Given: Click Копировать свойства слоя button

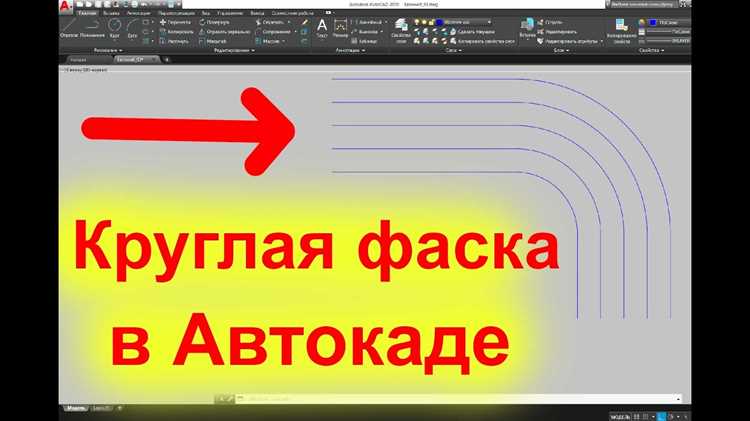Looking at the screenshot, I should 482,41.
